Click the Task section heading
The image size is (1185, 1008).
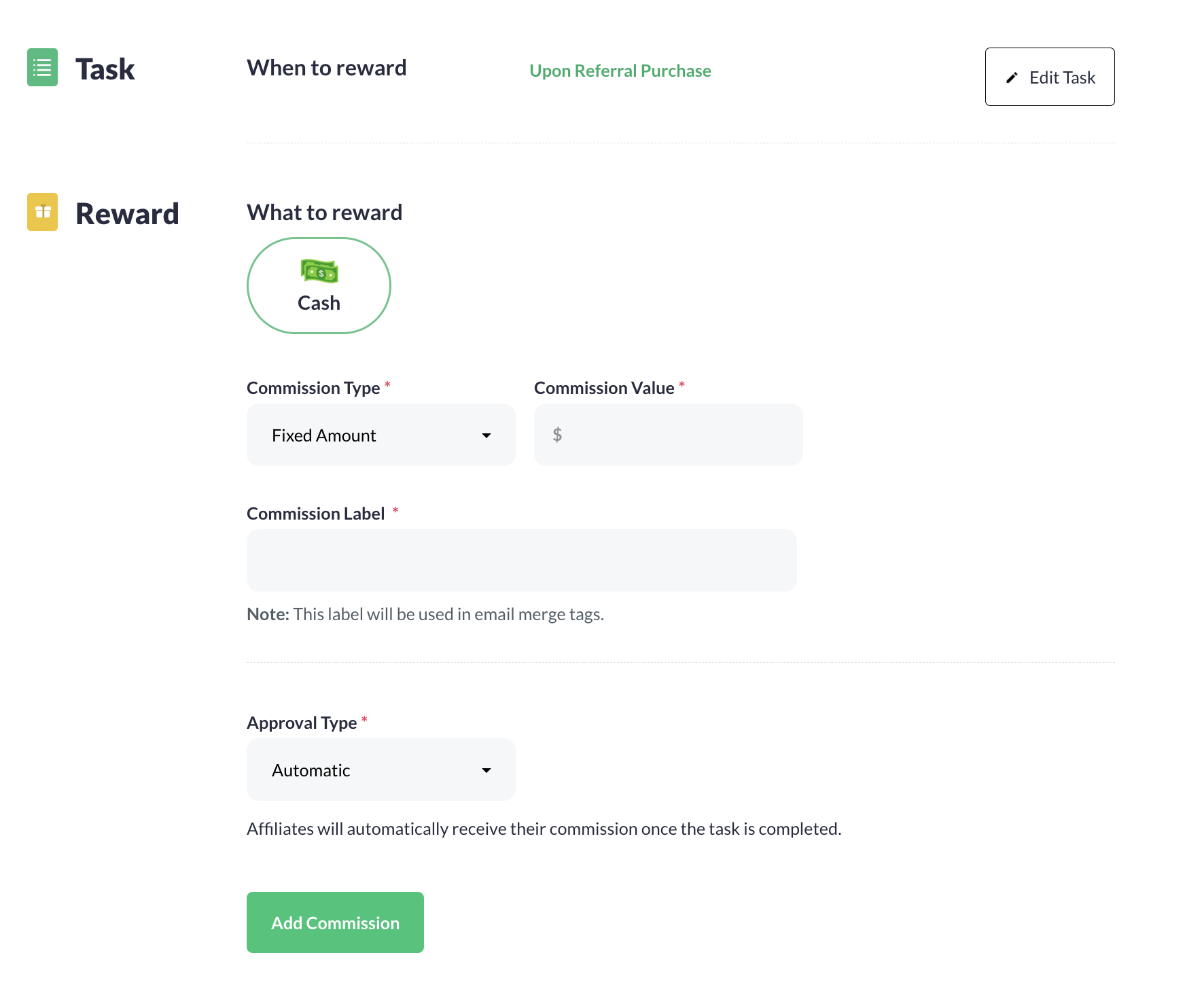[105, 68]
